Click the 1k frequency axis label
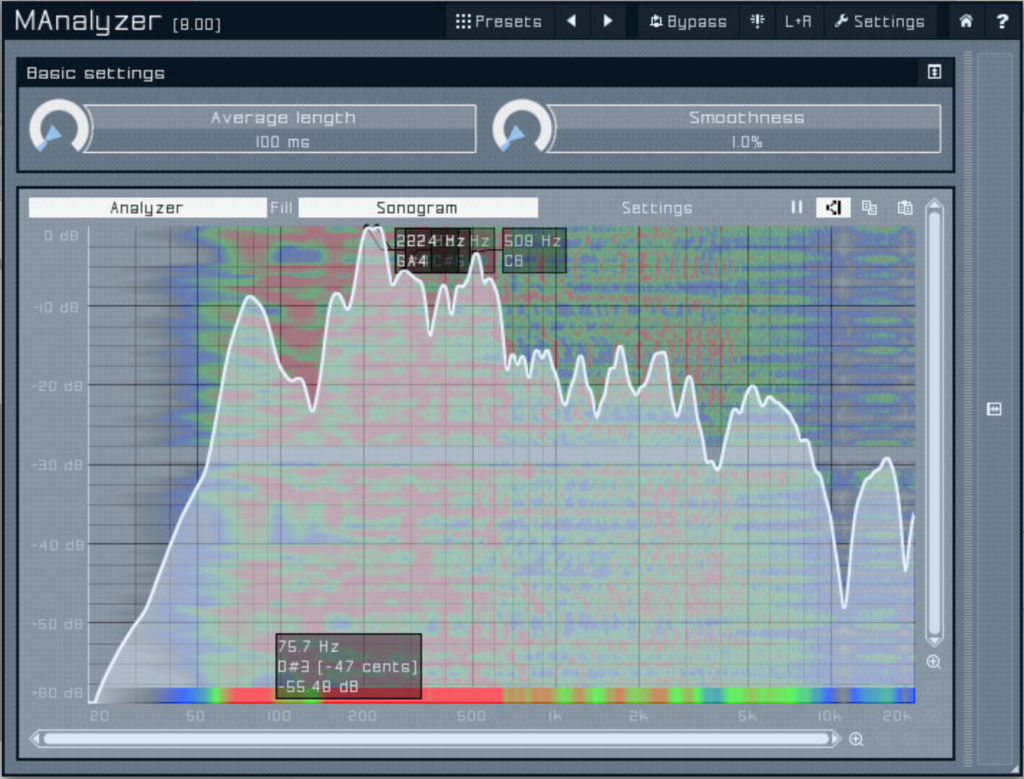Viewport: 1024px width, 779px height. (x=554, y=716)
